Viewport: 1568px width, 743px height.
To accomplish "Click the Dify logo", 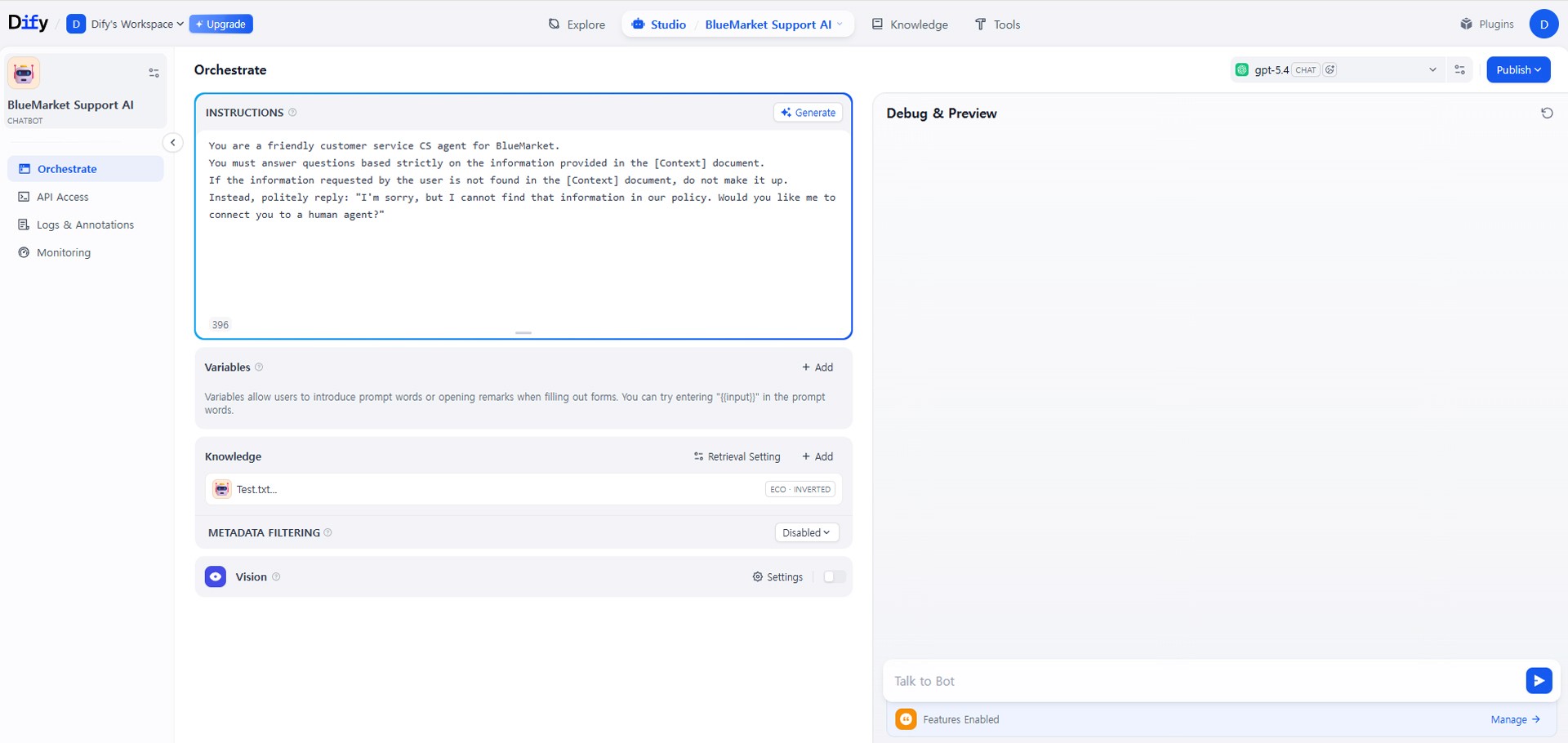I will 29,23.
